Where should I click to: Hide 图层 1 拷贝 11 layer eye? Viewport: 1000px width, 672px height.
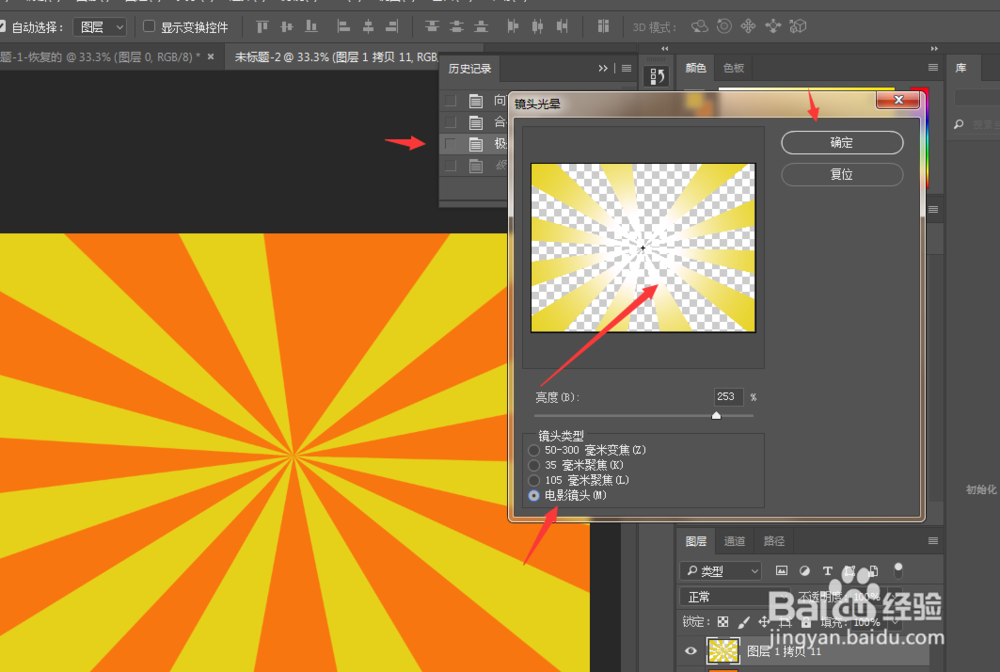pos(690,651)
